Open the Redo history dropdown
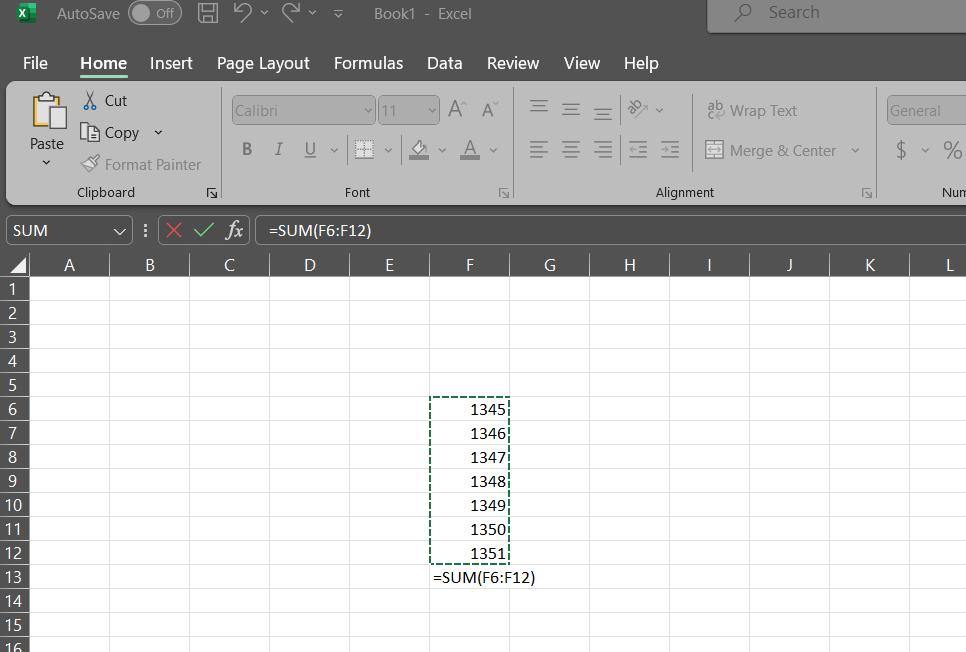 (x=312, y=13)
